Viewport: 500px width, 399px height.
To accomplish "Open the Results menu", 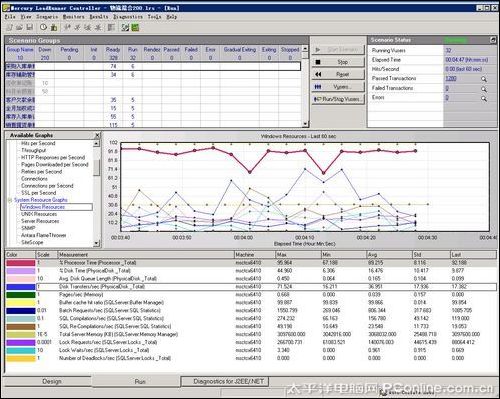I will coord(99,17).
